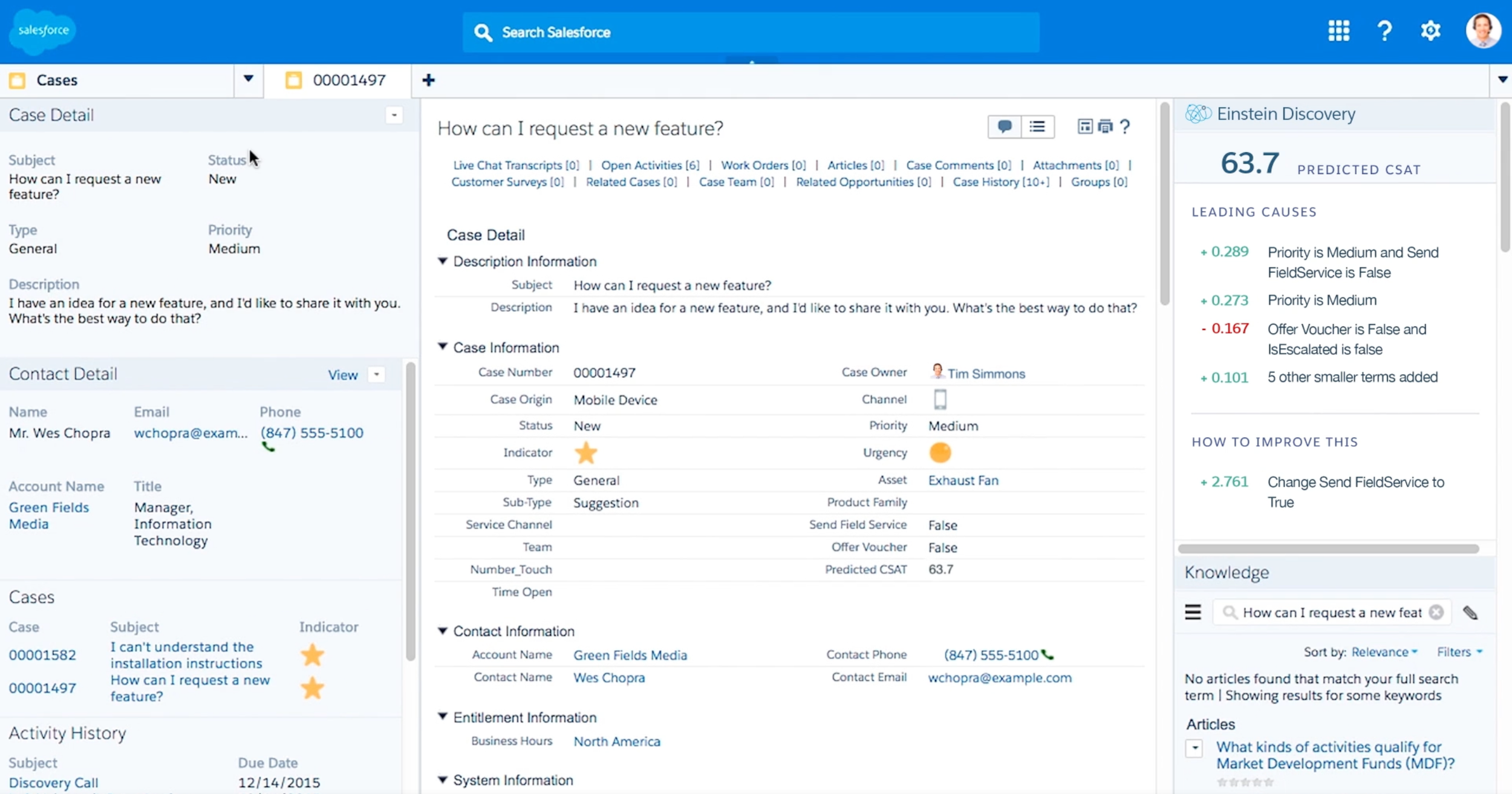Click the Cases folder tab icon
Viewport: 1512px width, 794px height.
(18, 80)
